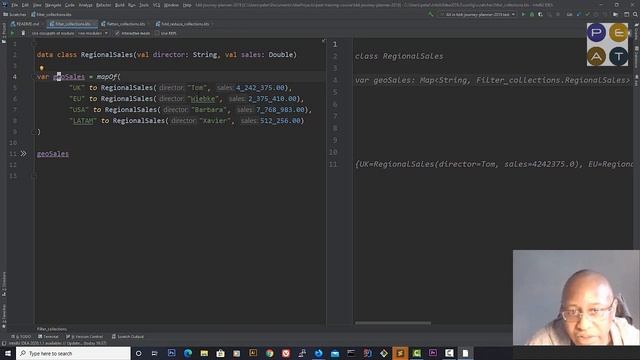Open the Mail app from taskbar
Viewport: 640px width, 360px height.
335,353
